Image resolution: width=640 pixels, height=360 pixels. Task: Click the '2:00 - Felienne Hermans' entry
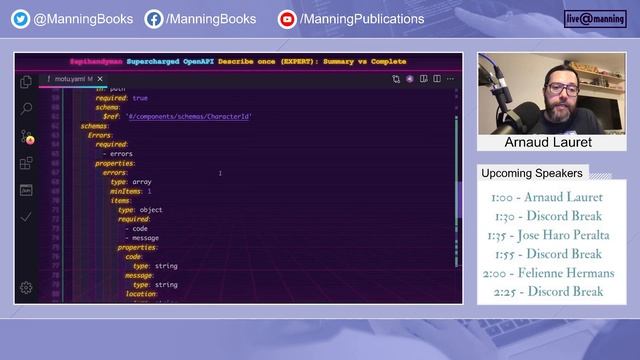click(548, 273)
